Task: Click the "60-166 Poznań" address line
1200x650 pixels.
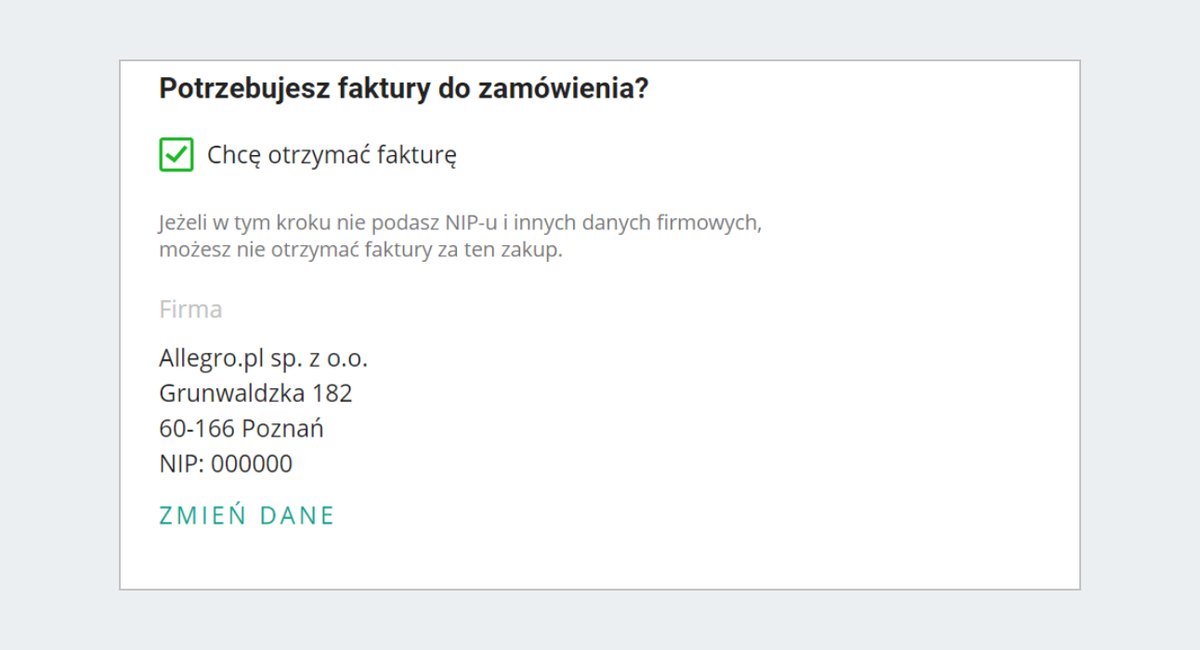Action: [241, 429]
